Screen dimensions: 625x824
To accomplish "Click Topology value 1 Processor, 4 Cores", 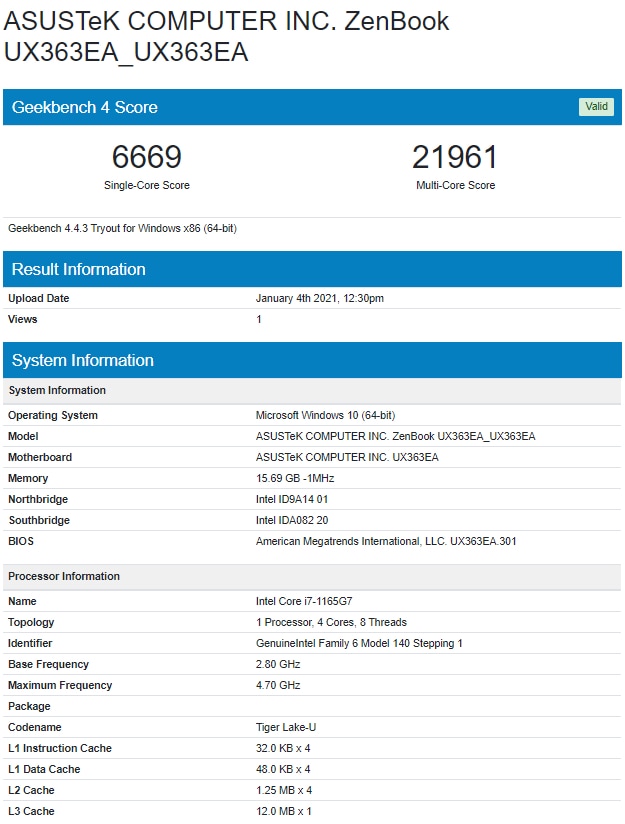I will click(x=331, y=622).
